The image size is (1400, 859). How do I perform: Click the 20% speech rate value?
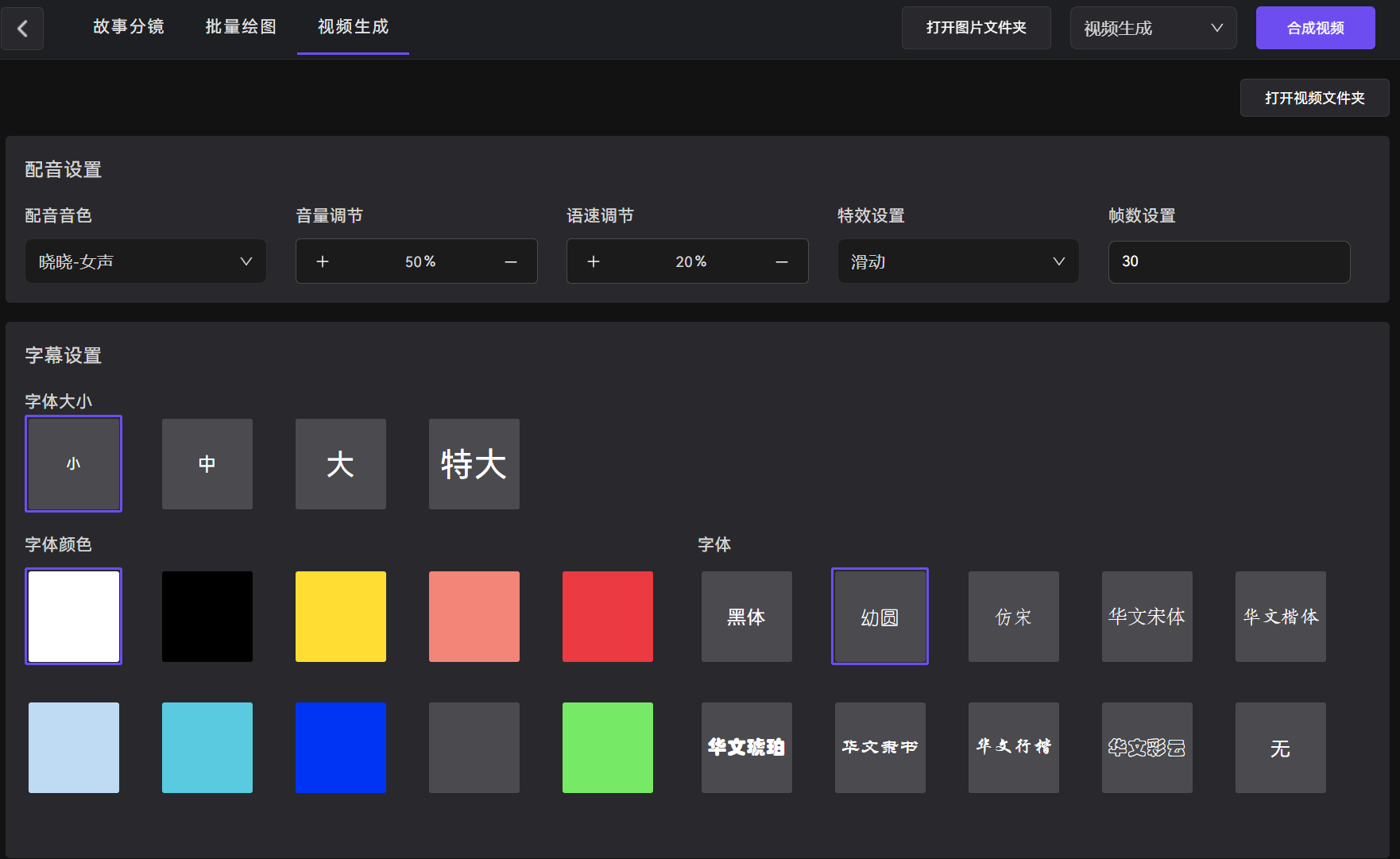pyautogui.click(x=691, y=261)
